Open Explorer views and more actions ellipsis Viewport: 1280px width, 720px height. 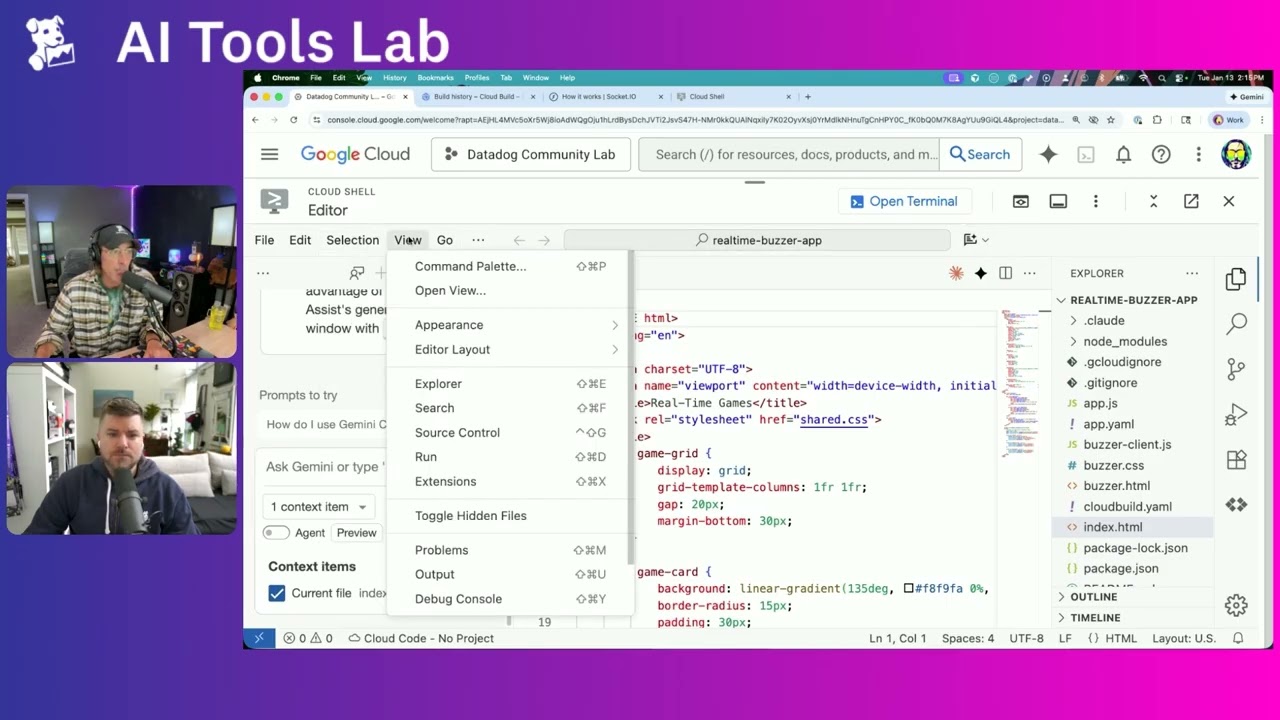[1192, 273]
